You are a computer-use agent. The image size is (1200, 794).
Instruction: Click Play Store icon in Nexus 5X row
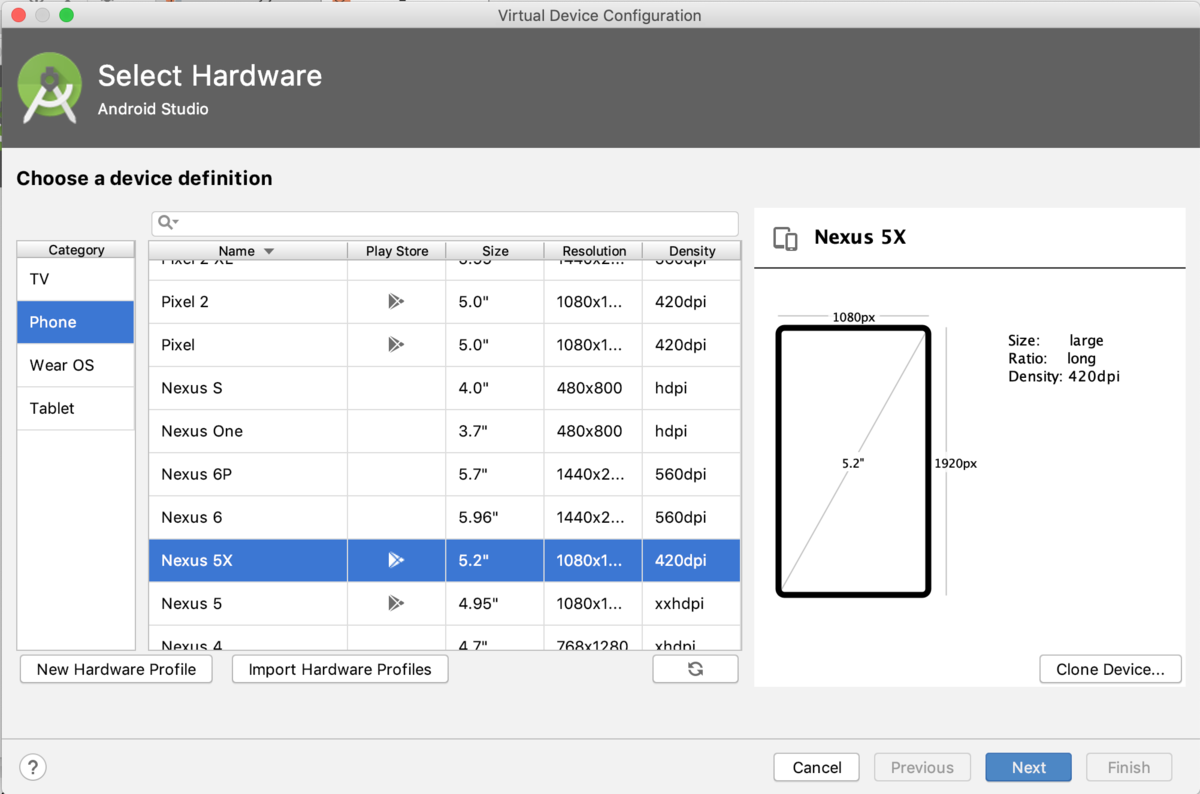396,560
